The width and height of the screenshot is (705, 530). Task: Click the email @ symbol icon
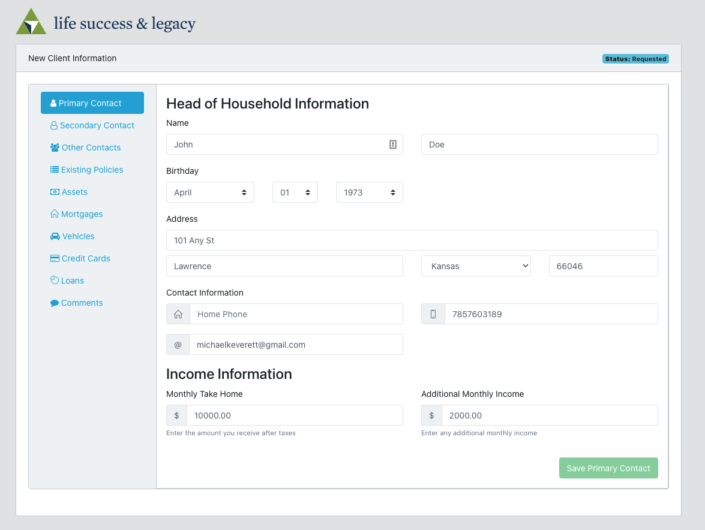178,344
